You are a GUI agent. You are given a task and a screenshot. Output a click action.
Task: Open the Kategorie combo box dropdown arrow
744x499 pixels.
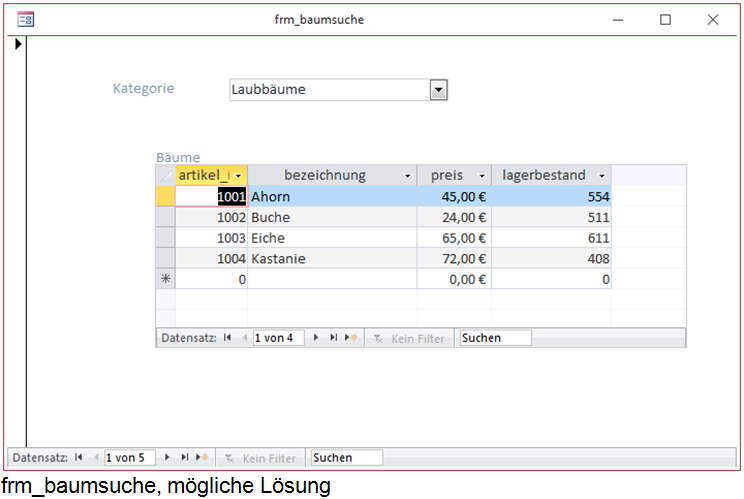[437, 90]
